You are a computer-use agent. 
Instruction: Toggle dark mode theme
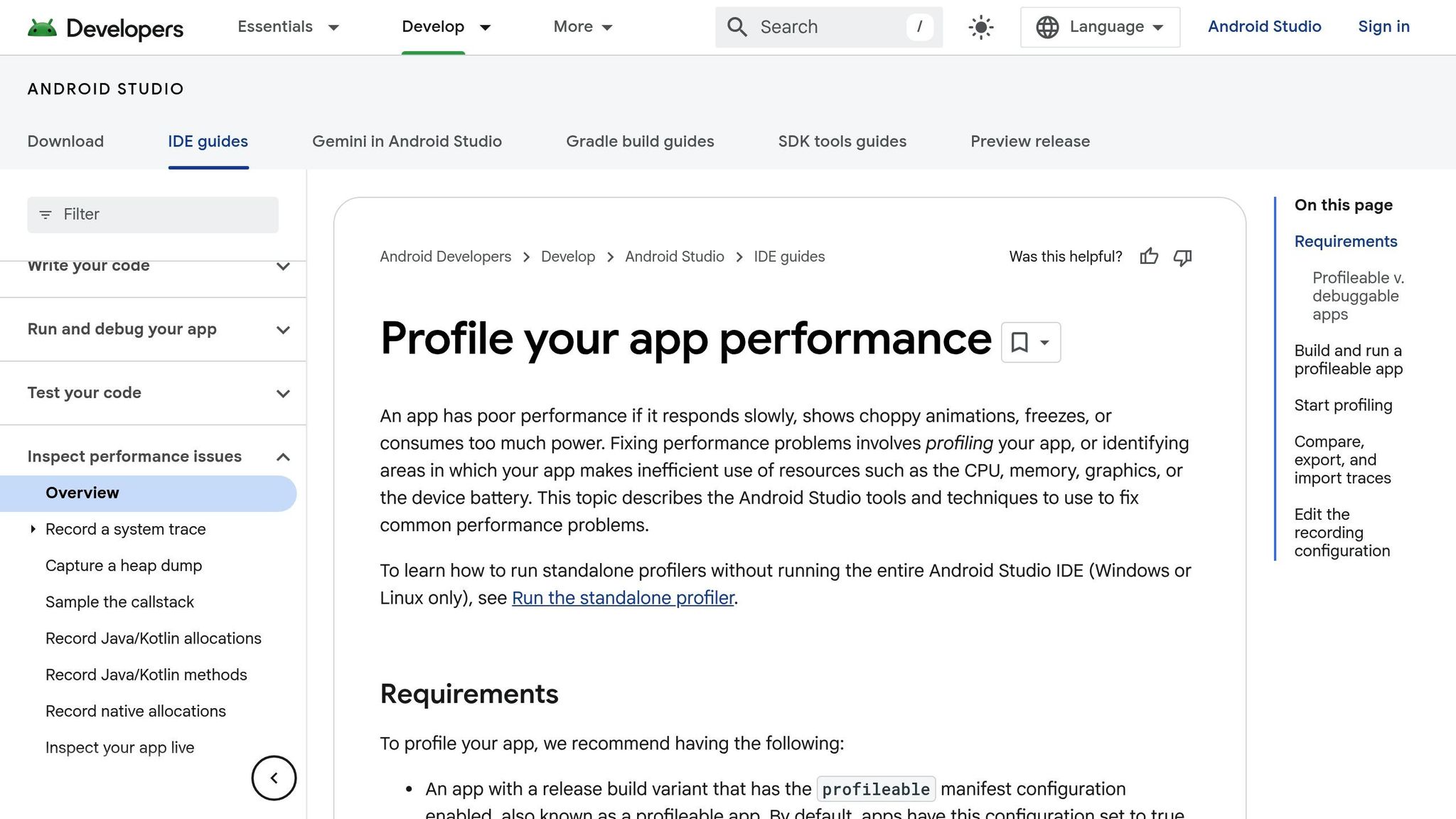[980, 27]
